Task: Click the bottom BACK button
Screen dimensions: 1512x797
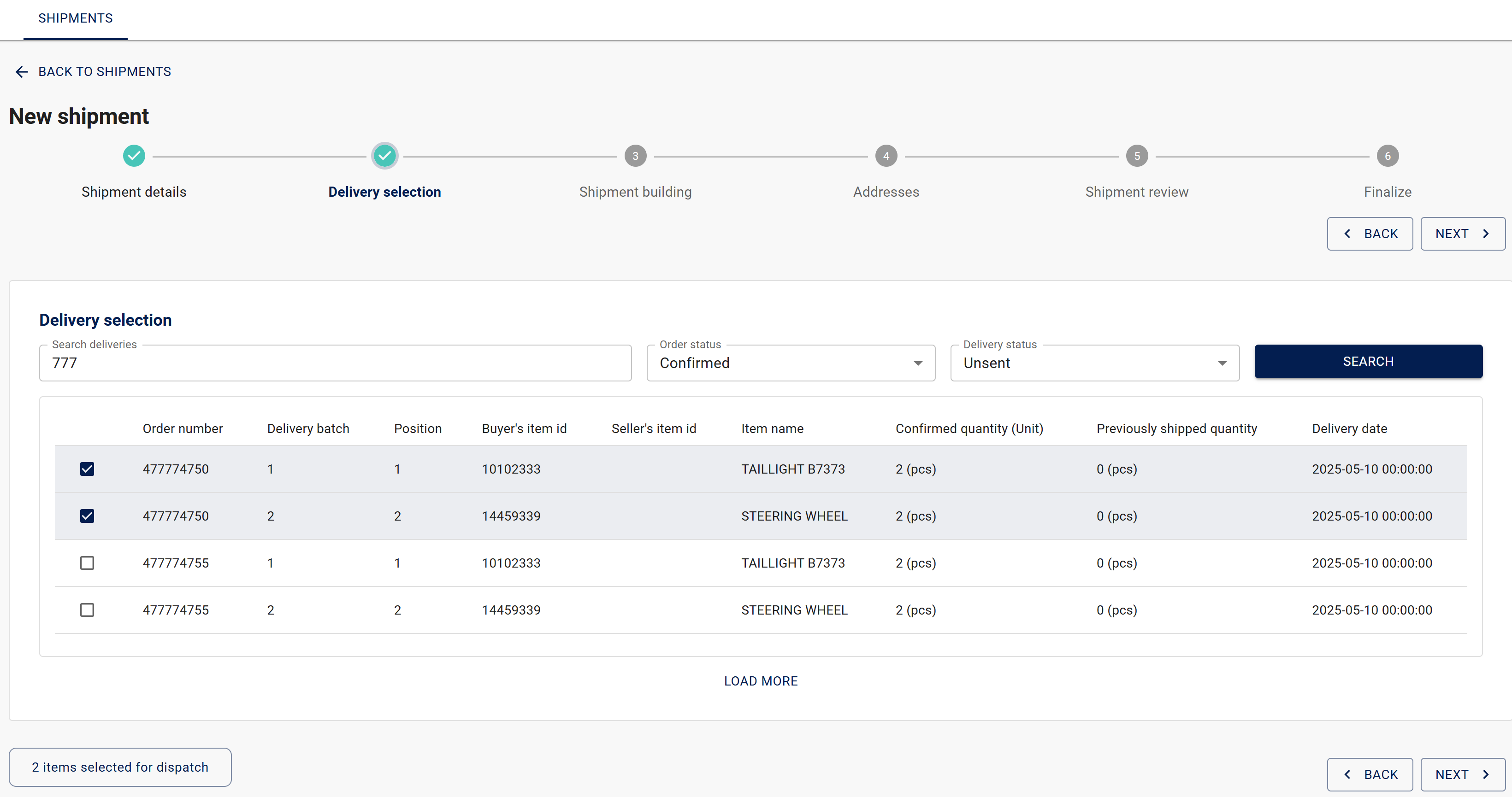Action: pos(1370,774)
